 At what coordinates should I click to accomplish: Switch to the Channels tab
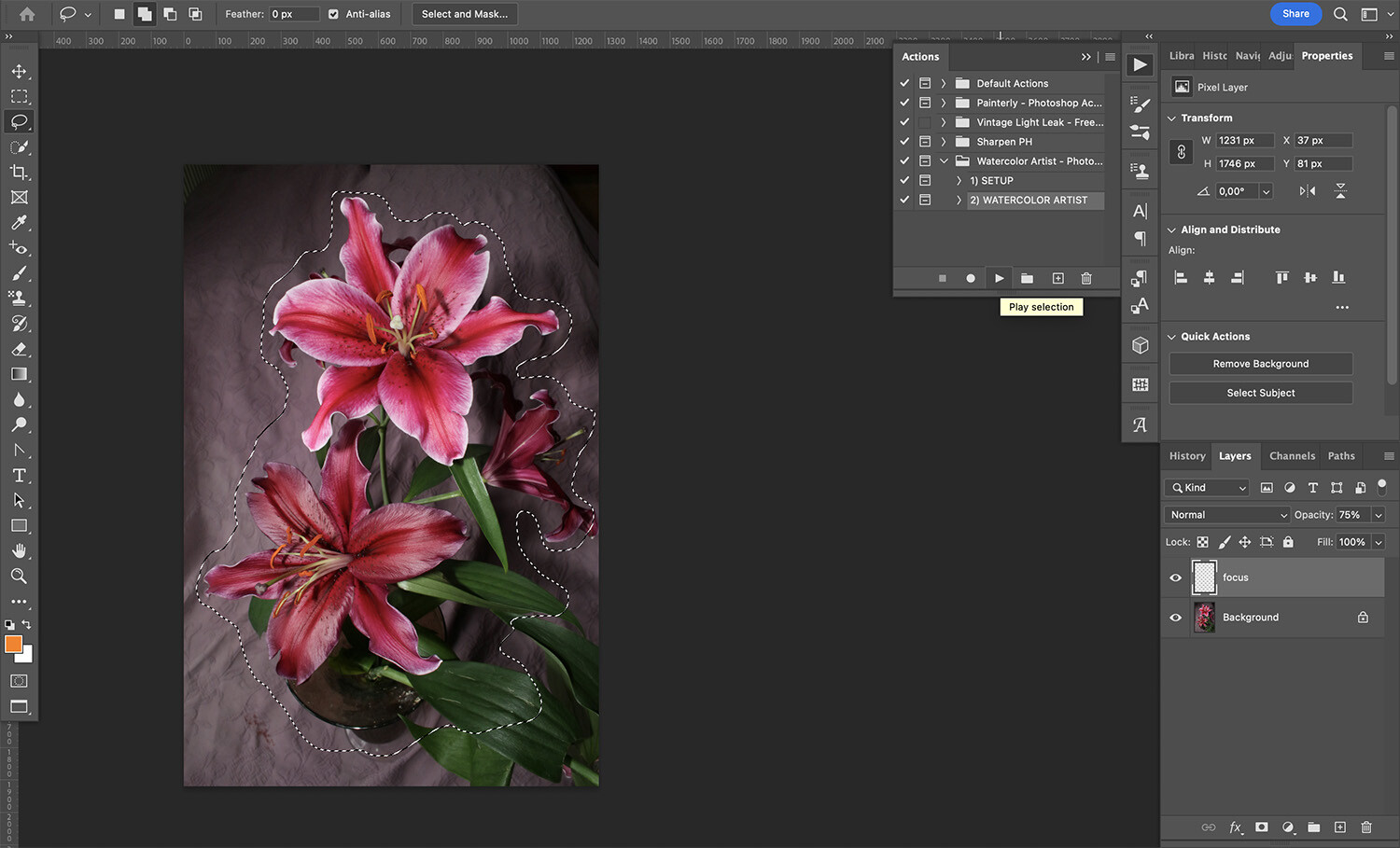[1292, 455]
